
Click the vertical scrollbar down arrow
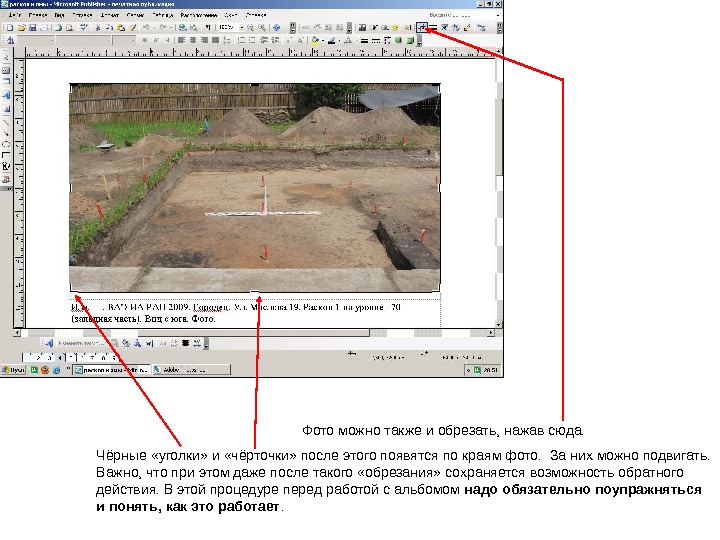(x=499, y=324)
